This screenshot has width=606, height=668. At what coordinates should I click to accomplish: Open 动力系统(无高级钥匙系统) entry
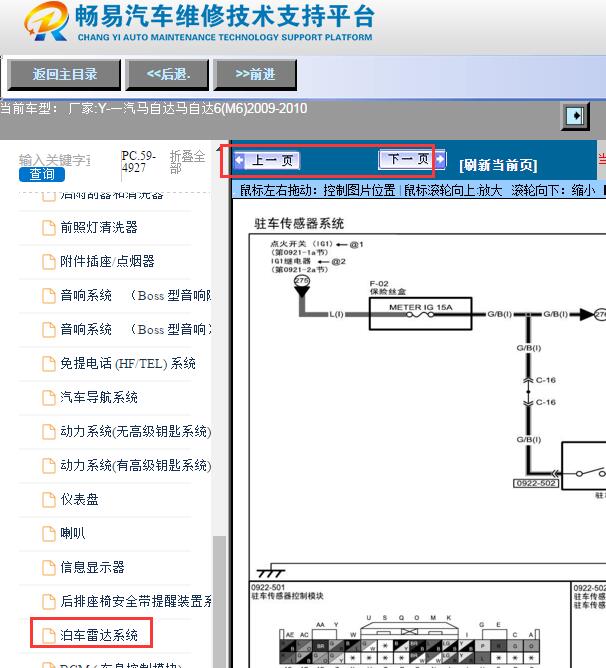(136, 432)
